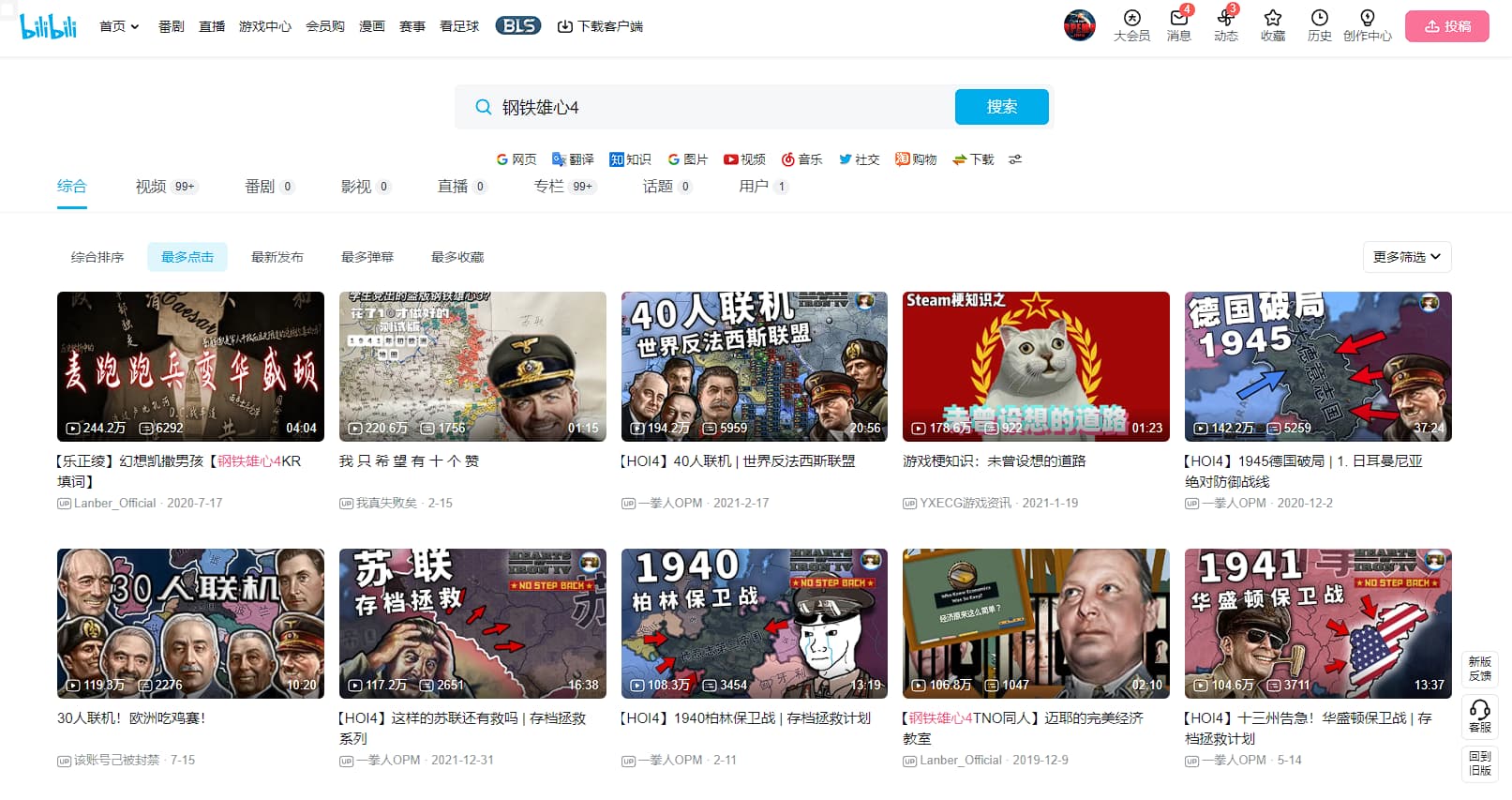1512x800 pixels.
Task: Focus the 钢铁雄心4 search input field
Action: click(722, 107)
